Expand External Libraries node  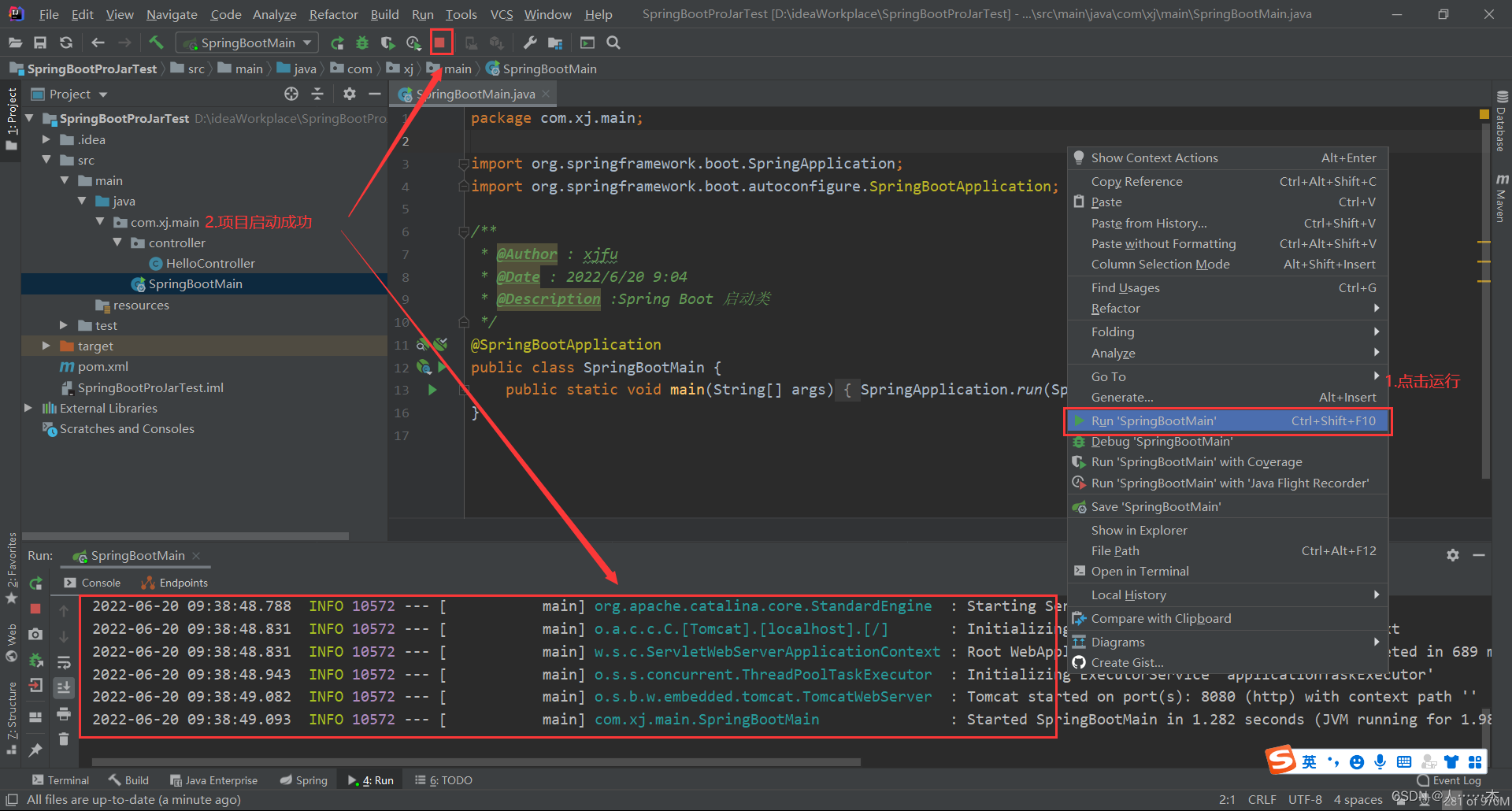coord(28,408)
